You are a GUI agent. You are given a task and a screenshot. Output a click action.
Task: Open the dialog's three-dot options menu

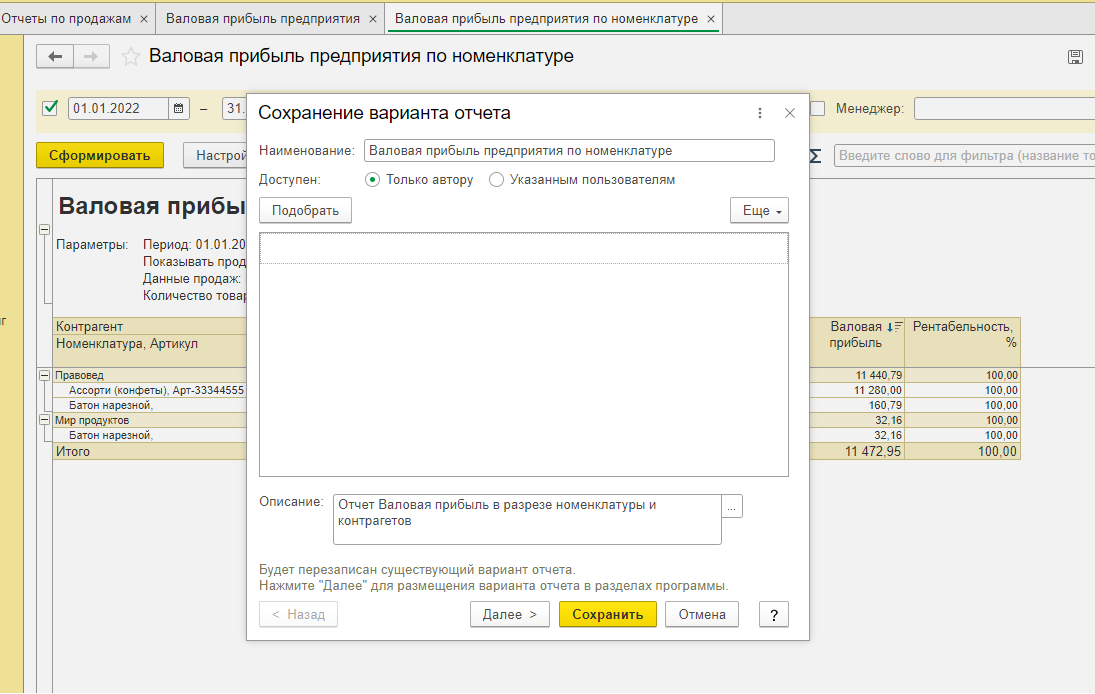click(760, 113)
